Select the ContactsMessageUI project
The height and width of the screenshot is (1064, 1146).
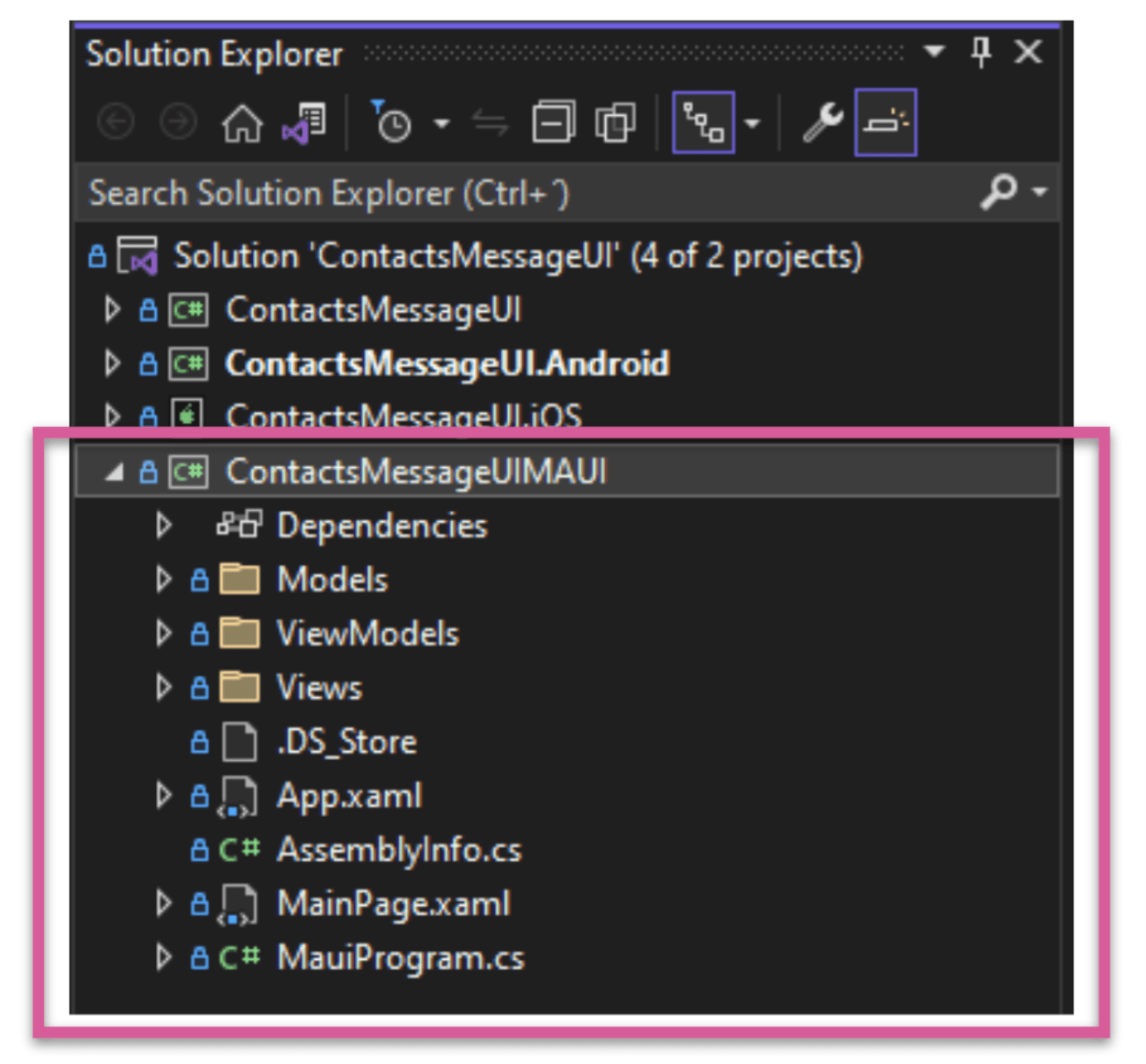373,310
